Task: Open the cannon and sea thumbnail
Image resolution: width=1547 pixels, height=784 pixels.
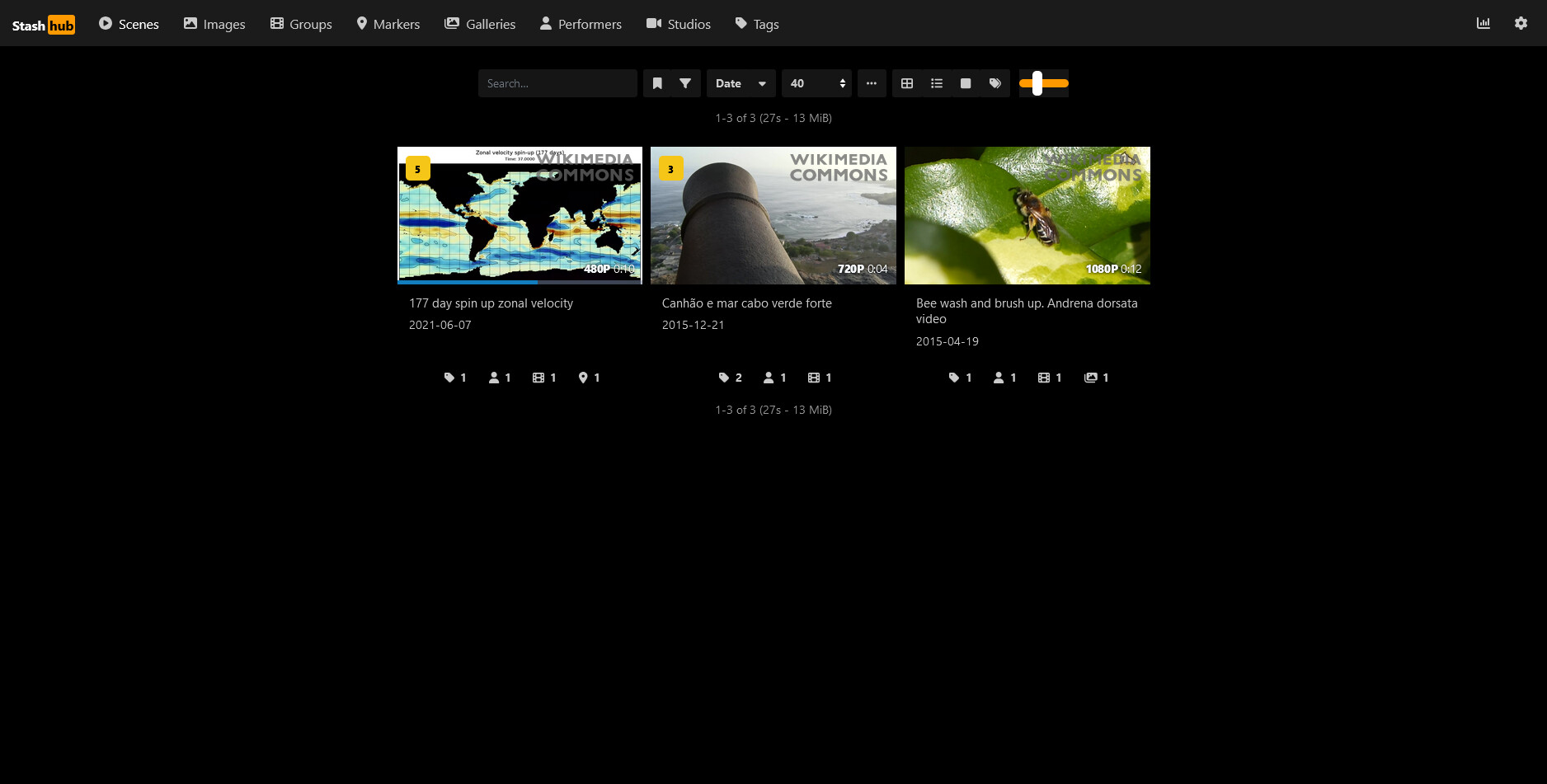Action: 773,215
